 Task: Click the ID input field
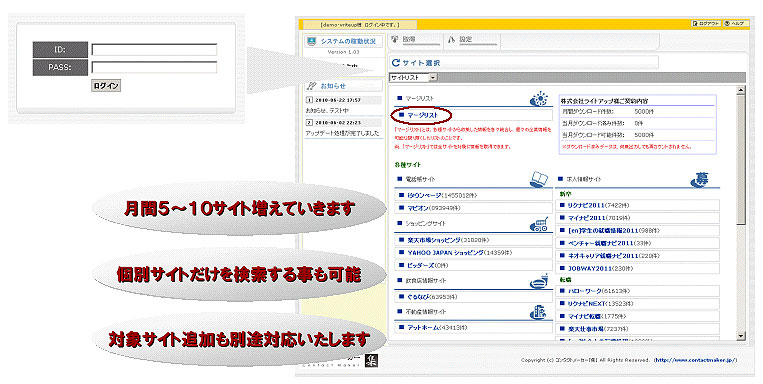[x=154, y=50]
